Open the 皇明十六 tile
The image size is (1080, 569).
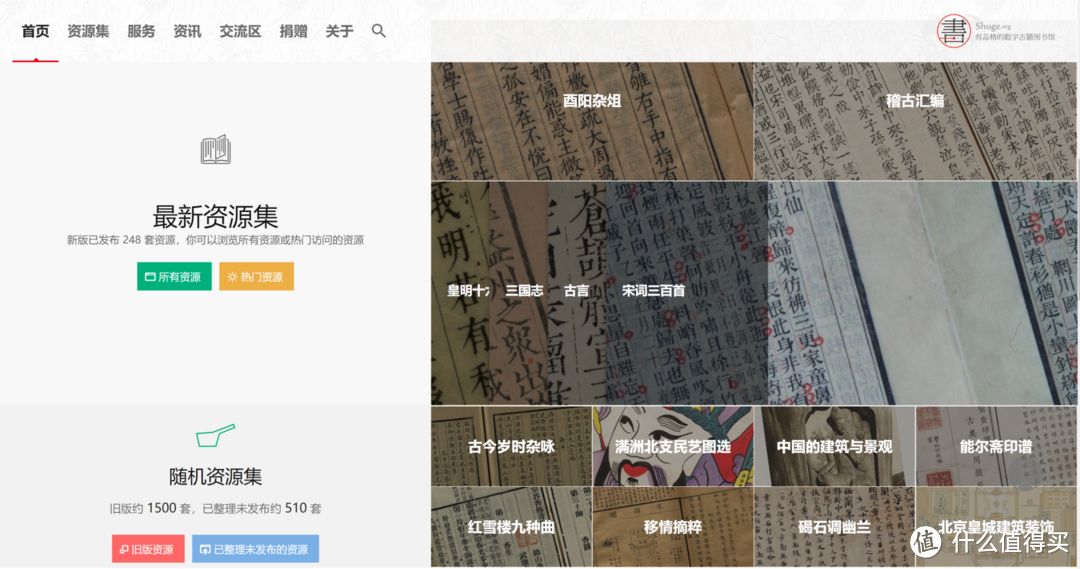[x=460, y=293]
